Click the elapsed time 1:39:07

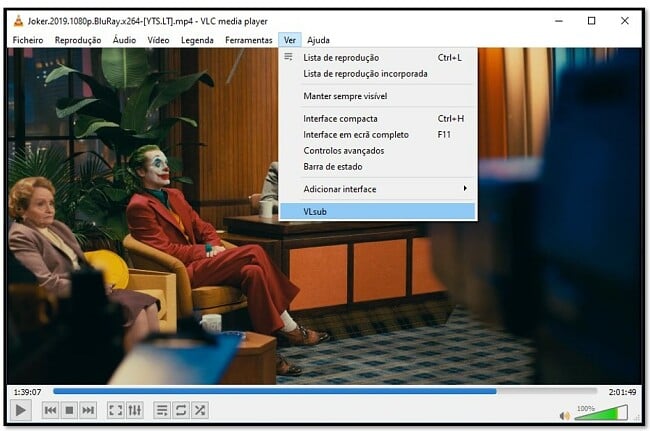[27, 392]
